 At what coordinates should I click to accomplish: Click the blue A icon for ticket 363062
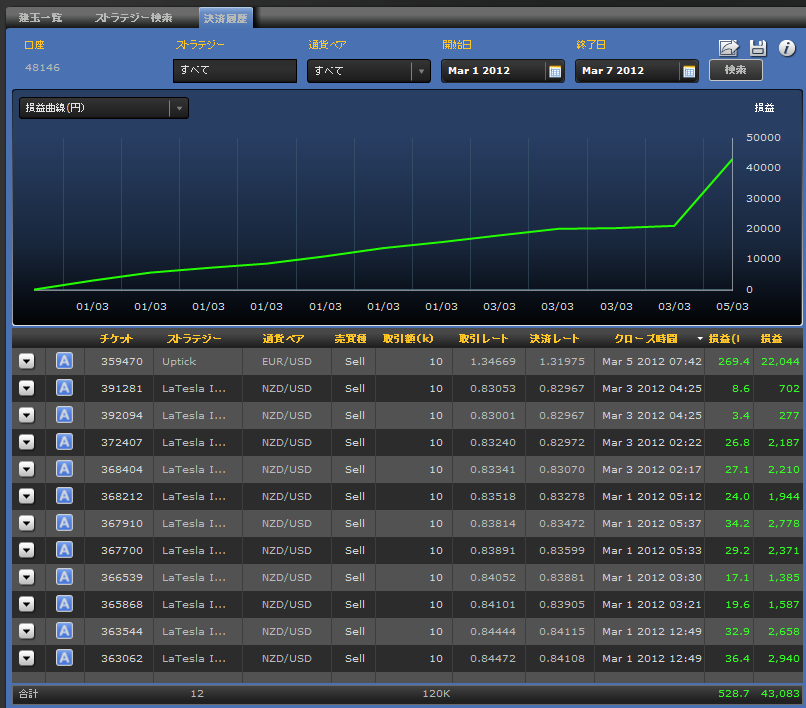(64, 658)
